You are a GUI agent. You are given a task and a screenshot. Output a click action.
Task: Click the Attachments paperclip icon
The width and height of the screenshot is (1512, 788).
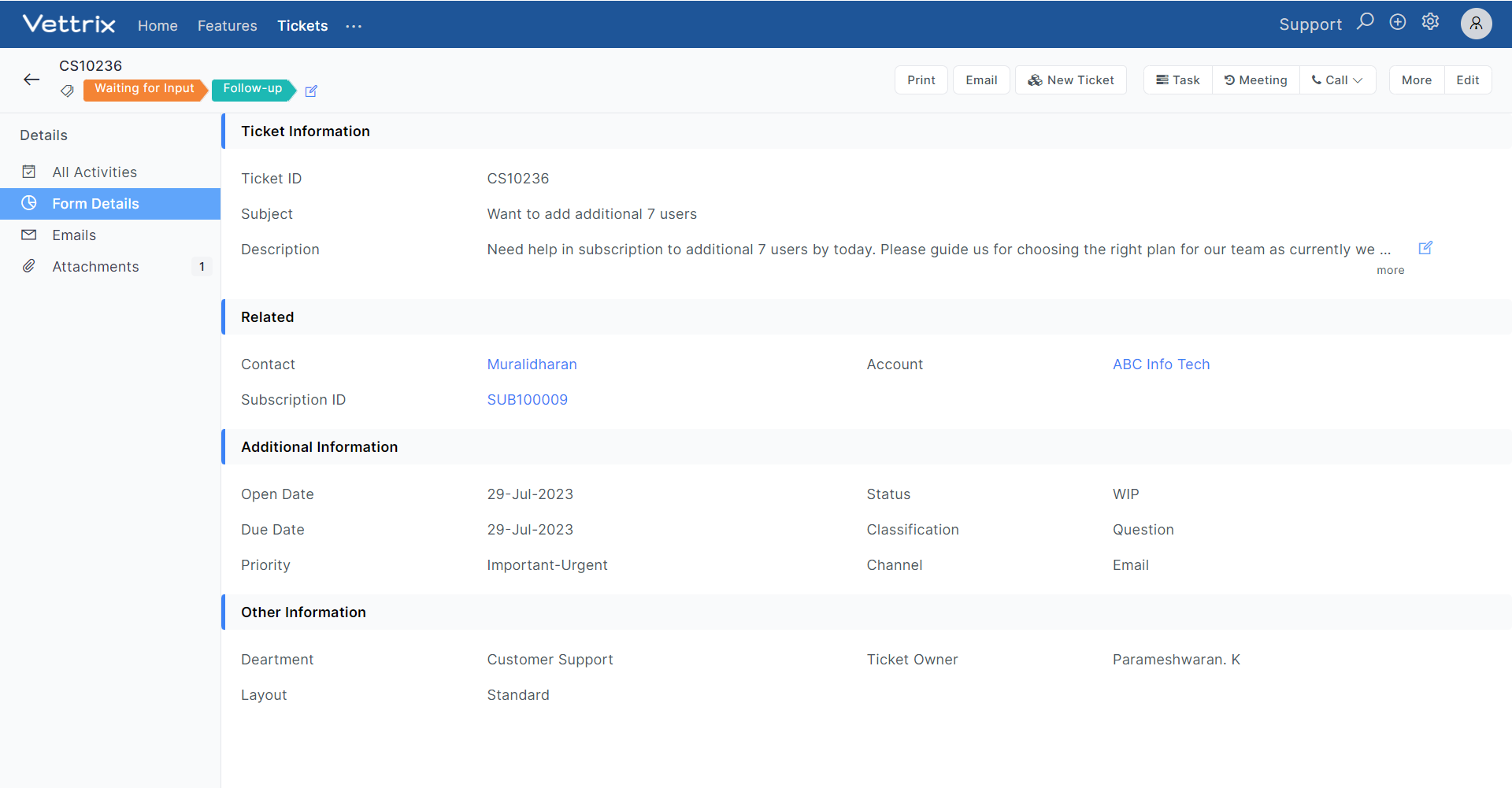[29, 266]
